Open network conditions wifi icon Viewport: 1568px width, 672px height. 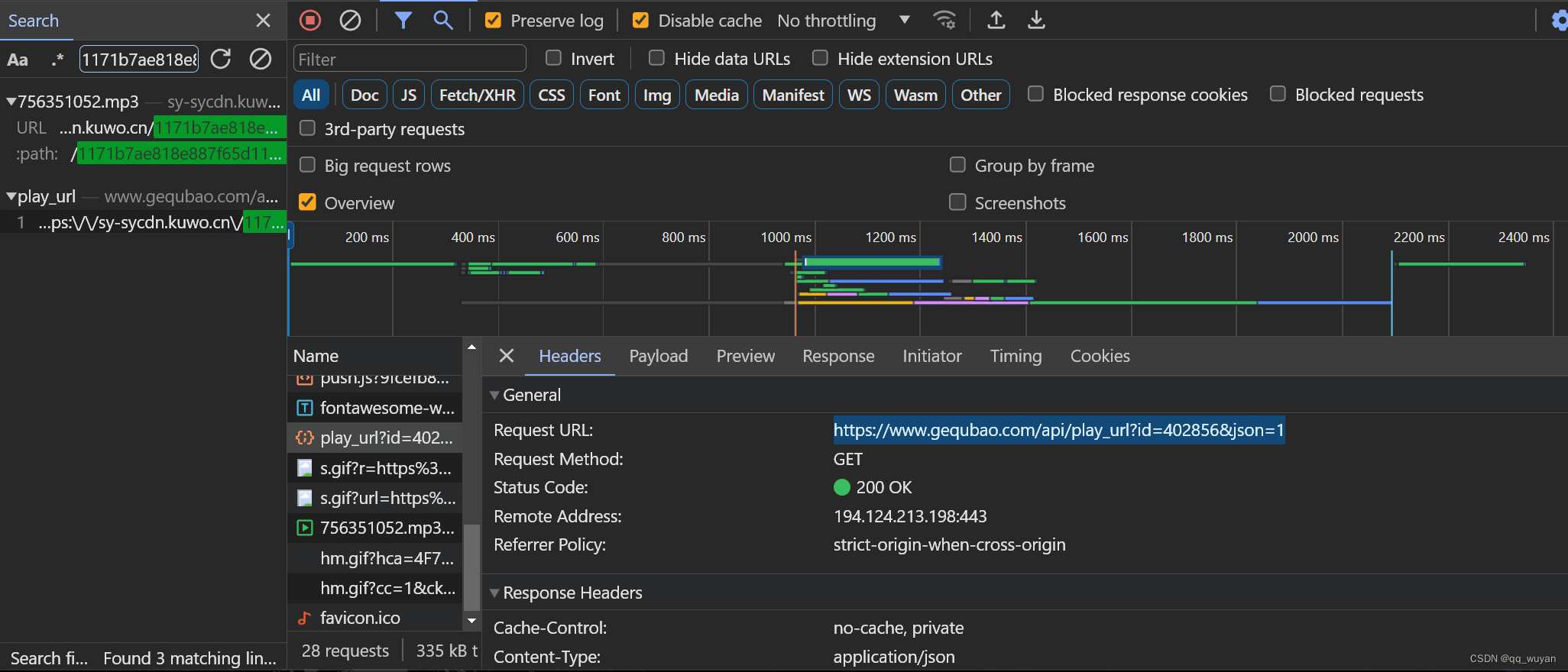(945, 21)
